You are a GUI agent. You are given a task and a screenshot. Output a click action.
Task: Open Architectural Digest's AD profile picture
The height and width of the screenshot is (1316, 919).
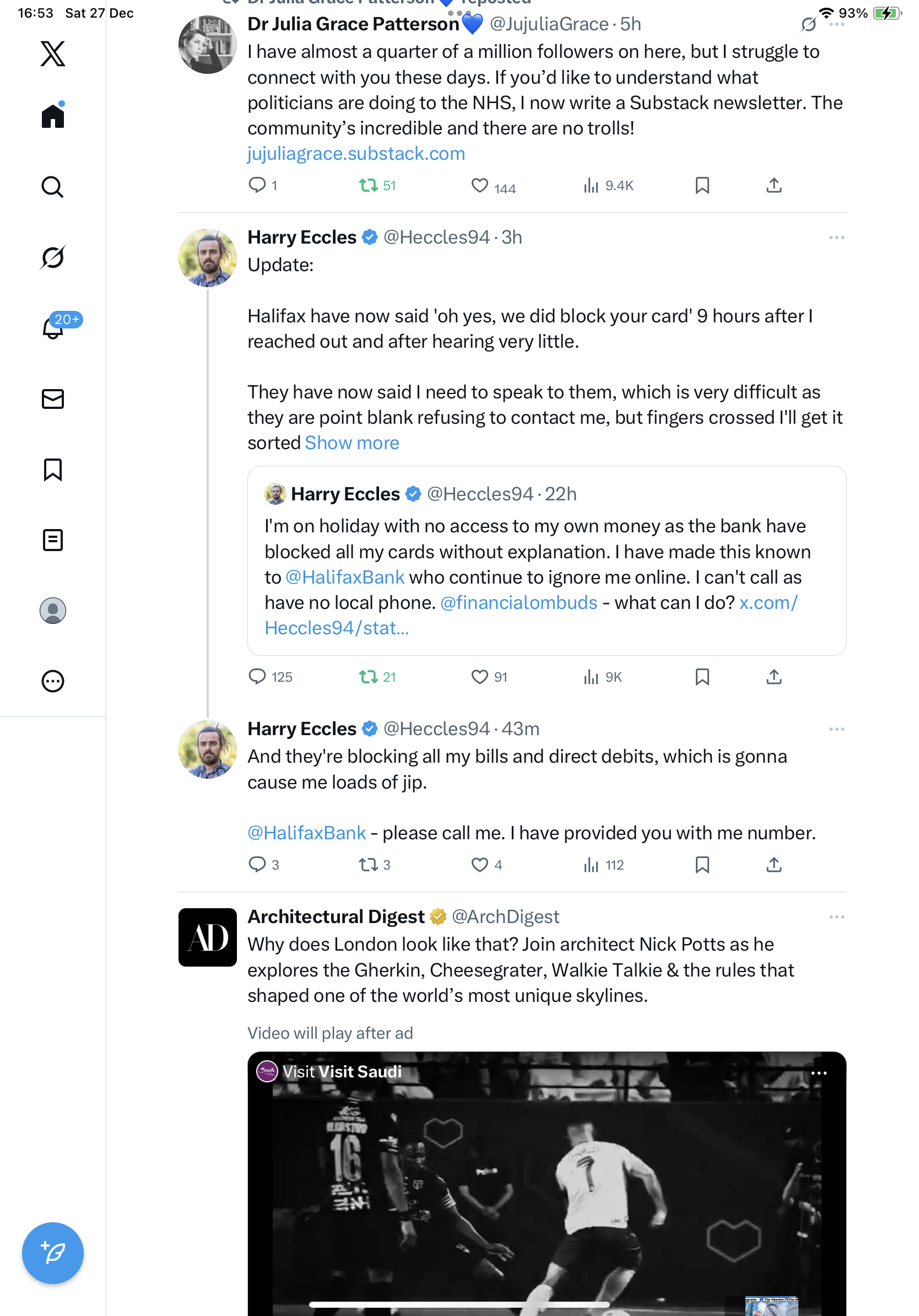[207, 937]
